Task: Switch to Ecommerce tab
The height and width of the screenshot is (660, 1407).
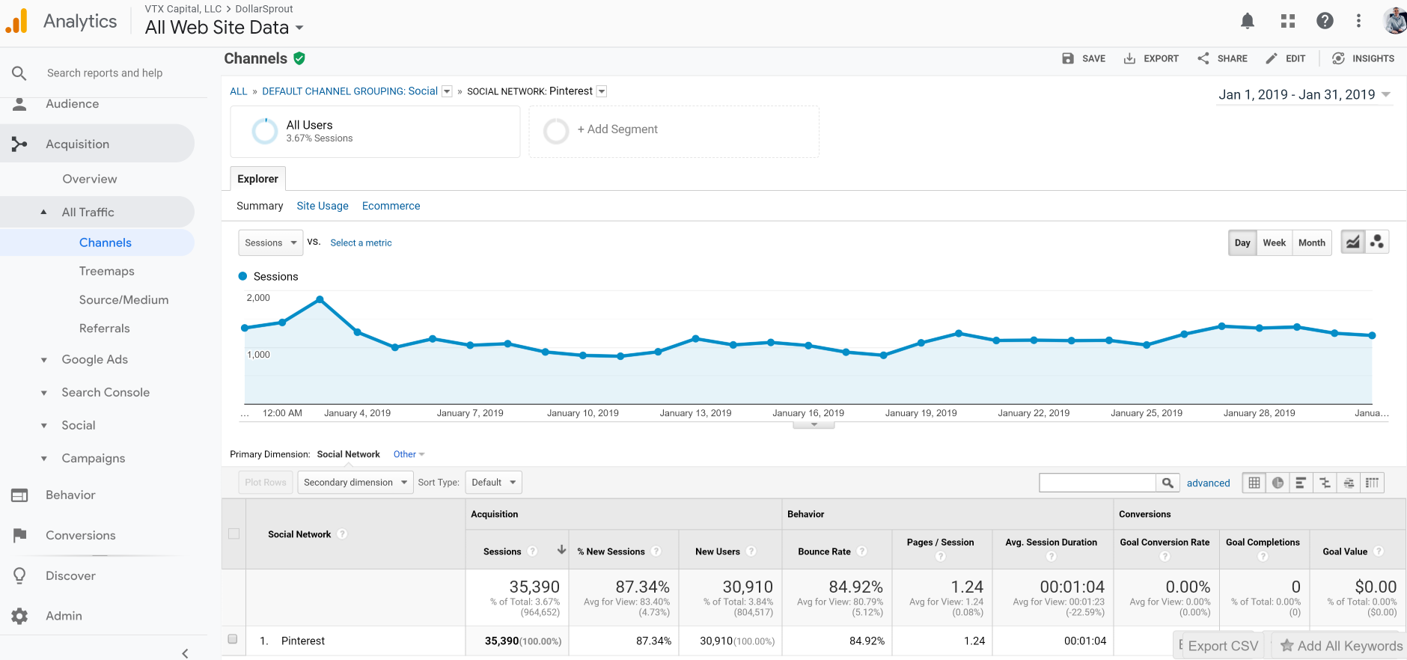Action: point(391,206)
